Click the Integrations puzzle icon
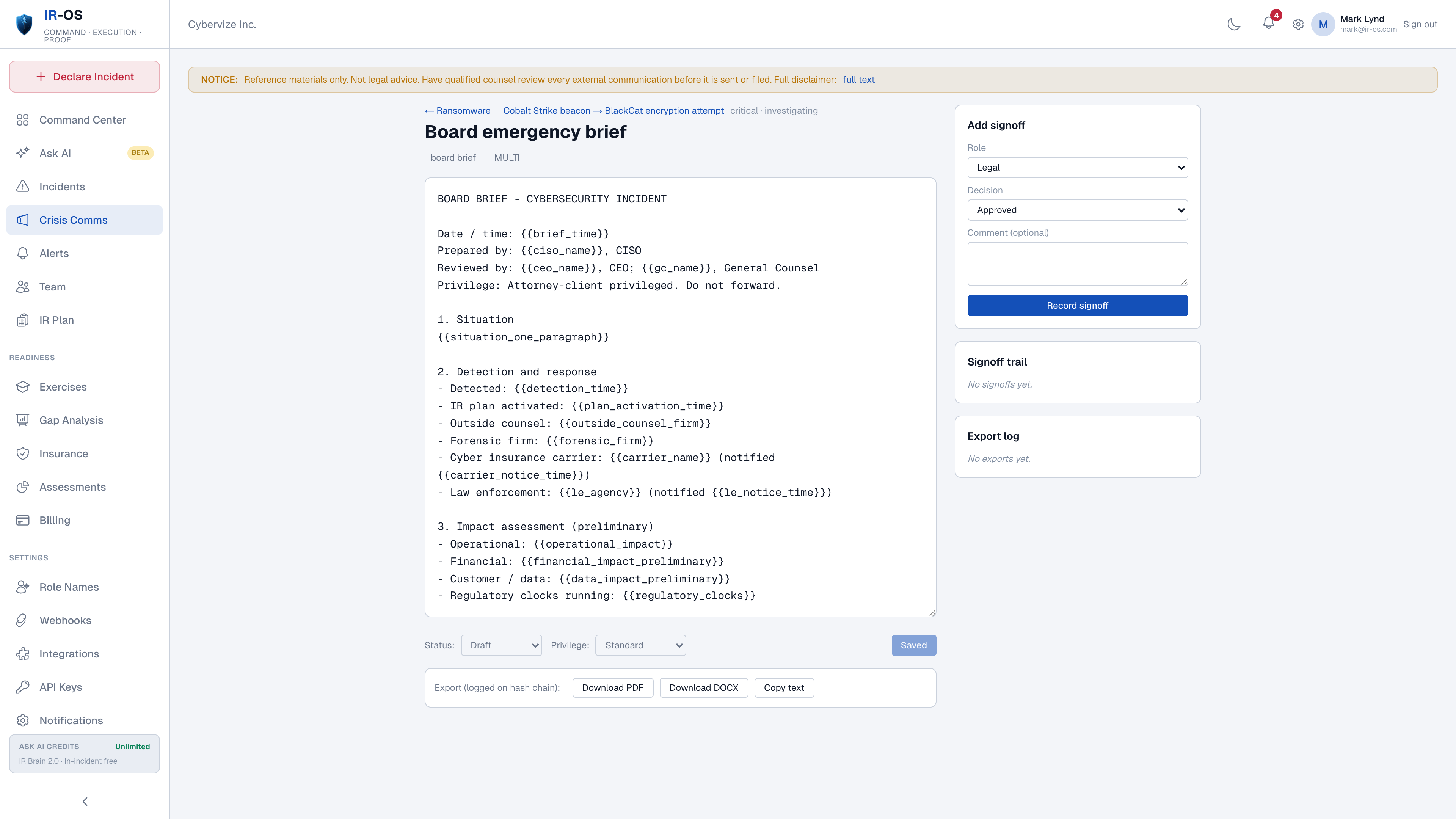Screen dimensions: 1456x819 point(23,653)
